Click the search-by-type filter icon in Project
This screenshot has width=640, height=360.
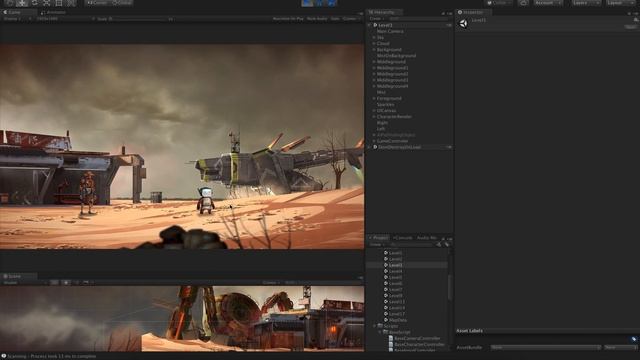click(x=438, y=244)
